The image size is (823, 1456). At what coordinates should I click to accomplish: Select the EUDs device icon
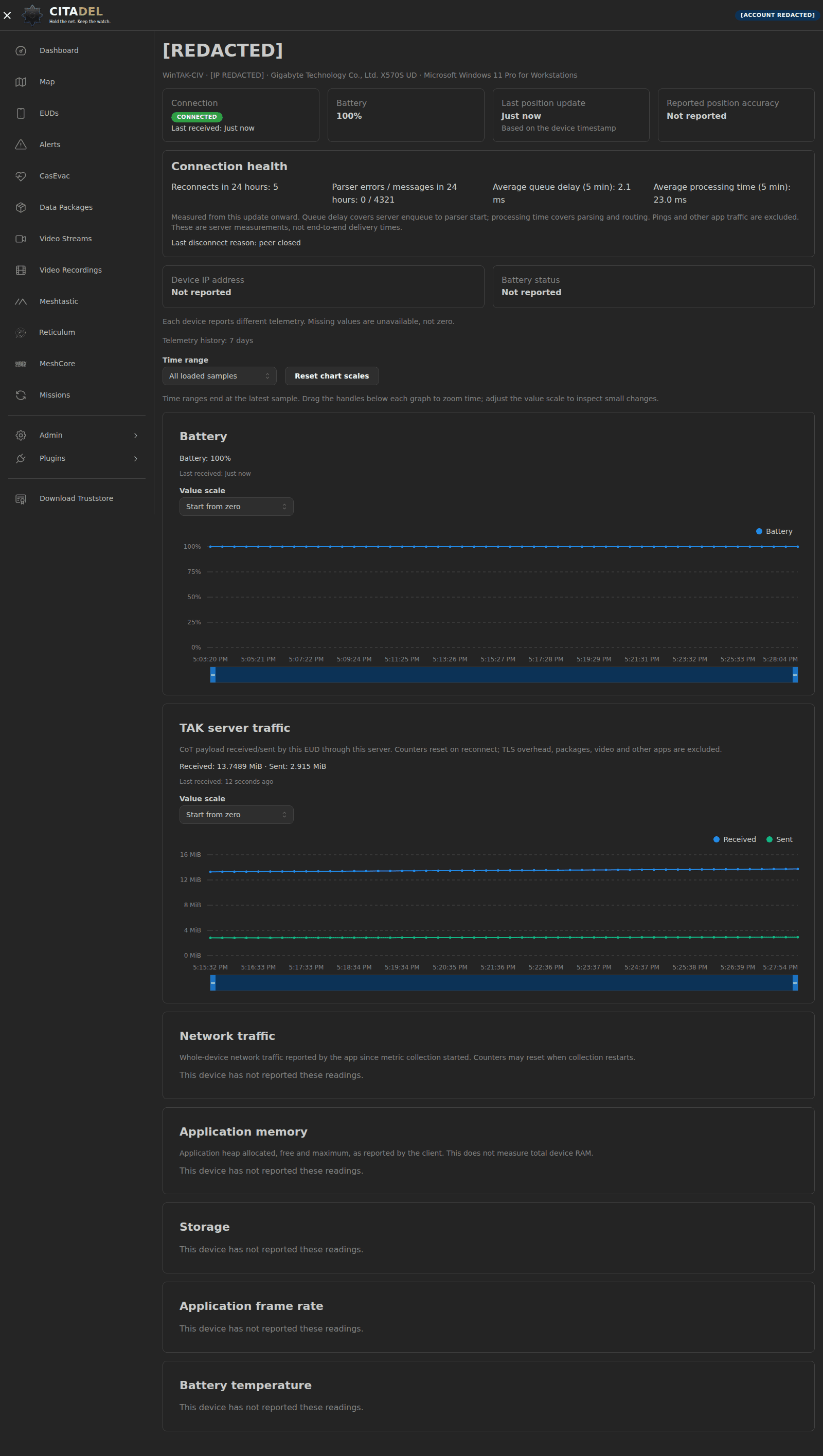[x=21, y=113]
